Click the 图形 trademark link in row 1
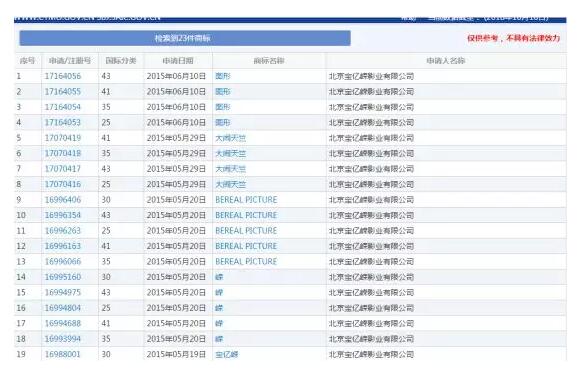Screen dimensions: 579x374 pos(223,76)
